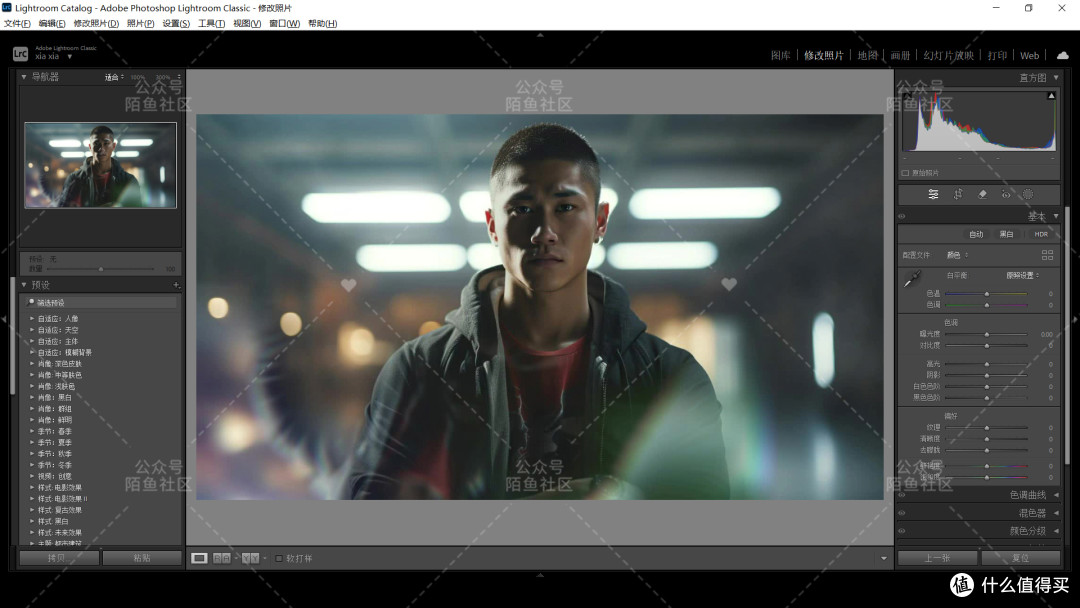This screenshot has height=608, width=1080.
Task: Choose the Healing eraser tool
Action: (982, 194)
